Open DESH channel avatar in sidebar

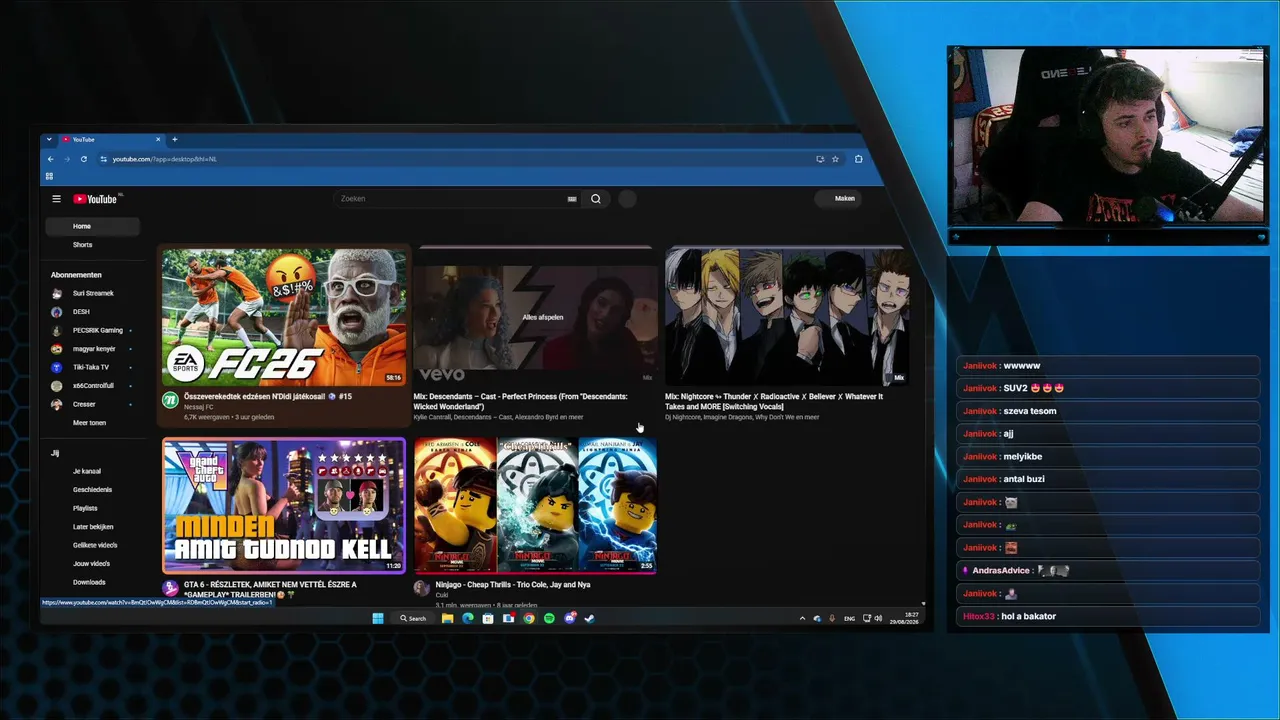pyautogui.click(x=57, y=312)
